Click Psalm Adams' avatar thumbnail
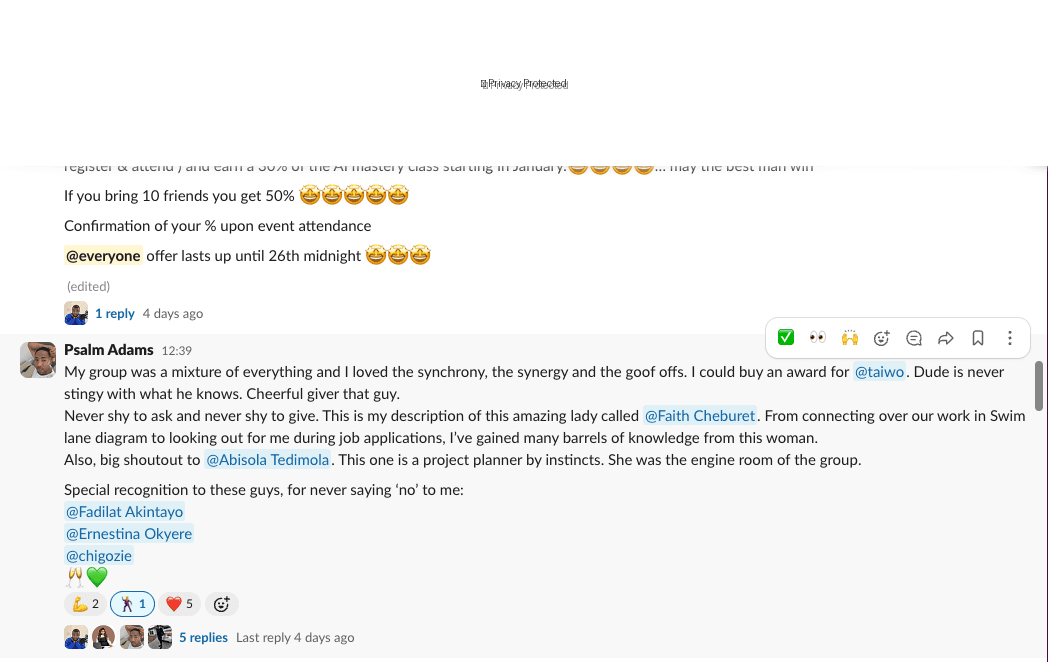The width and height of the screenshot is (1048, 662). pyautogui.click(x=38, y=360)
